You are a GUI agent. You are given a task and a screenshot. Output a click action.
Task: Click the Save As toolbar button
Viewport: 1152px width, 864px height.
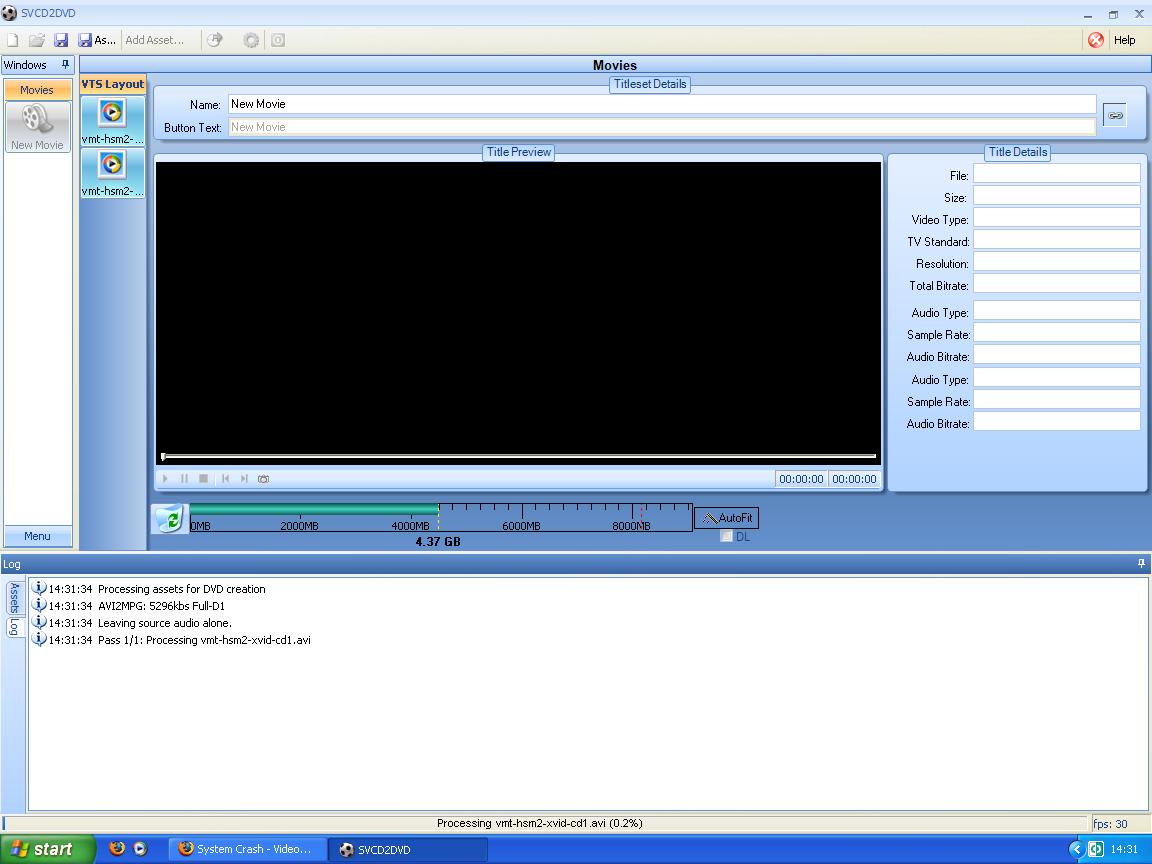point(97,40)
